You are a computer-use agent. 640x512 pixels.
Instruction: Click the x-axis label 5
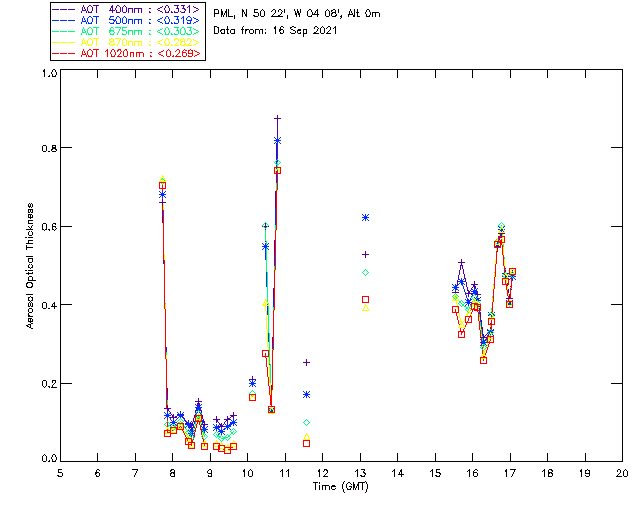[60, 473]
